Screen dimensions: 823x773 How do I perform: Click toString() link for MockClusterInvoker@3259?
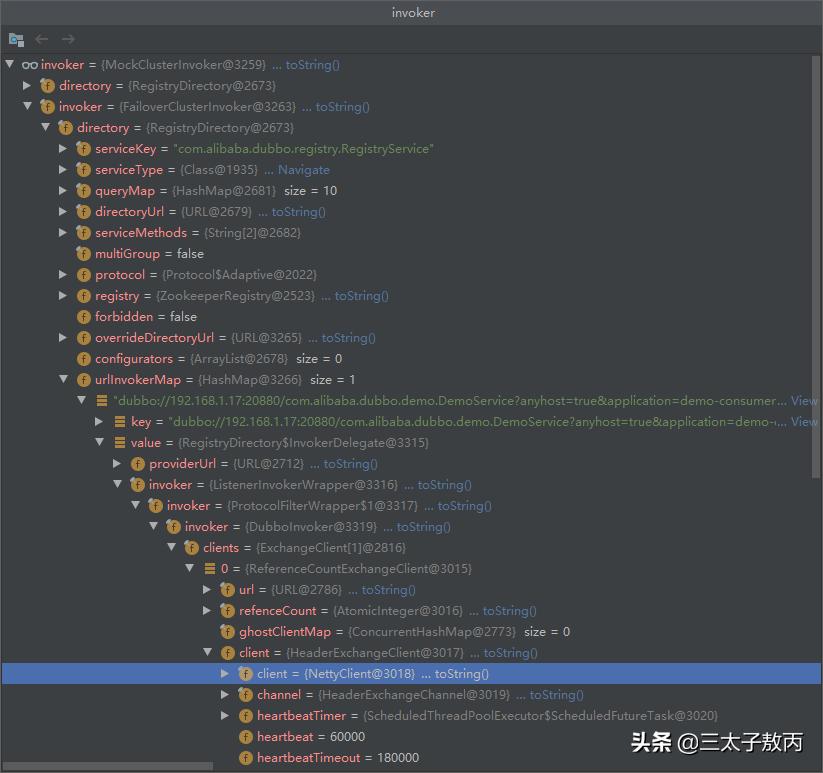313,65
